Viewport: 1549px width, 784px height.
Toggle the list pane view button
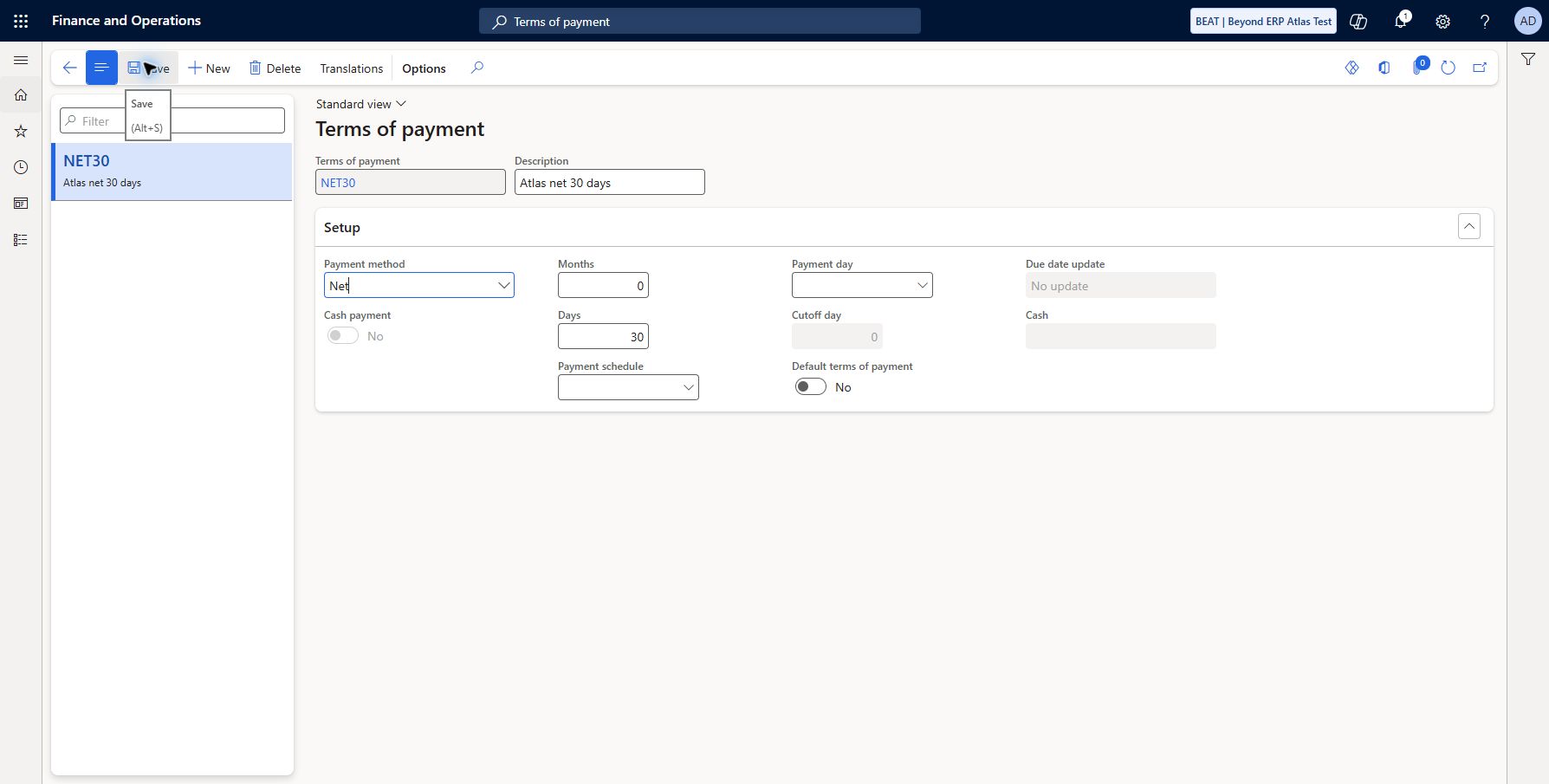[101, 68]
